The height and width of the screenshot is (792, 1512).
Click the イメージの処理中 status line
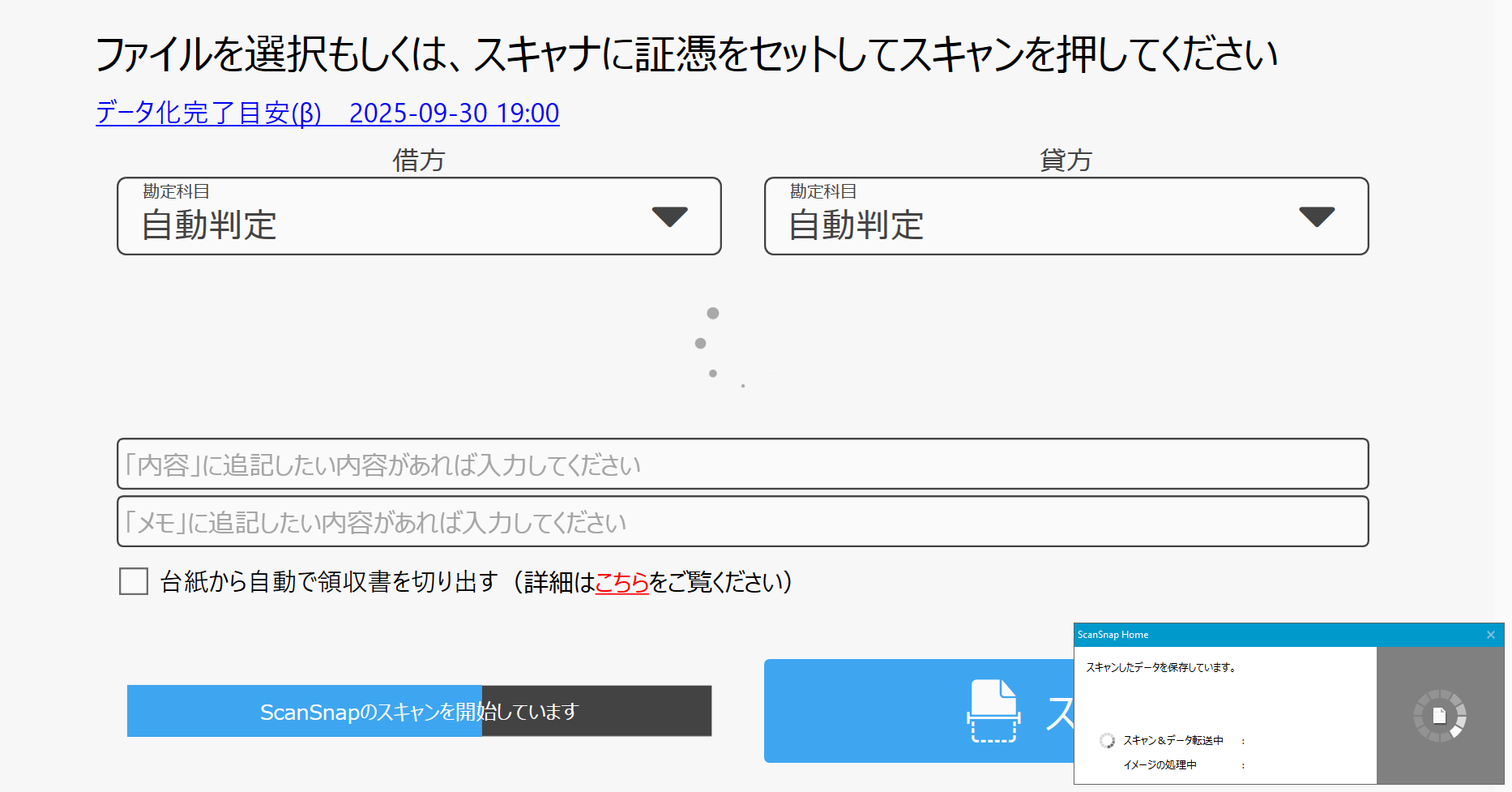(x=1160, y=764)
